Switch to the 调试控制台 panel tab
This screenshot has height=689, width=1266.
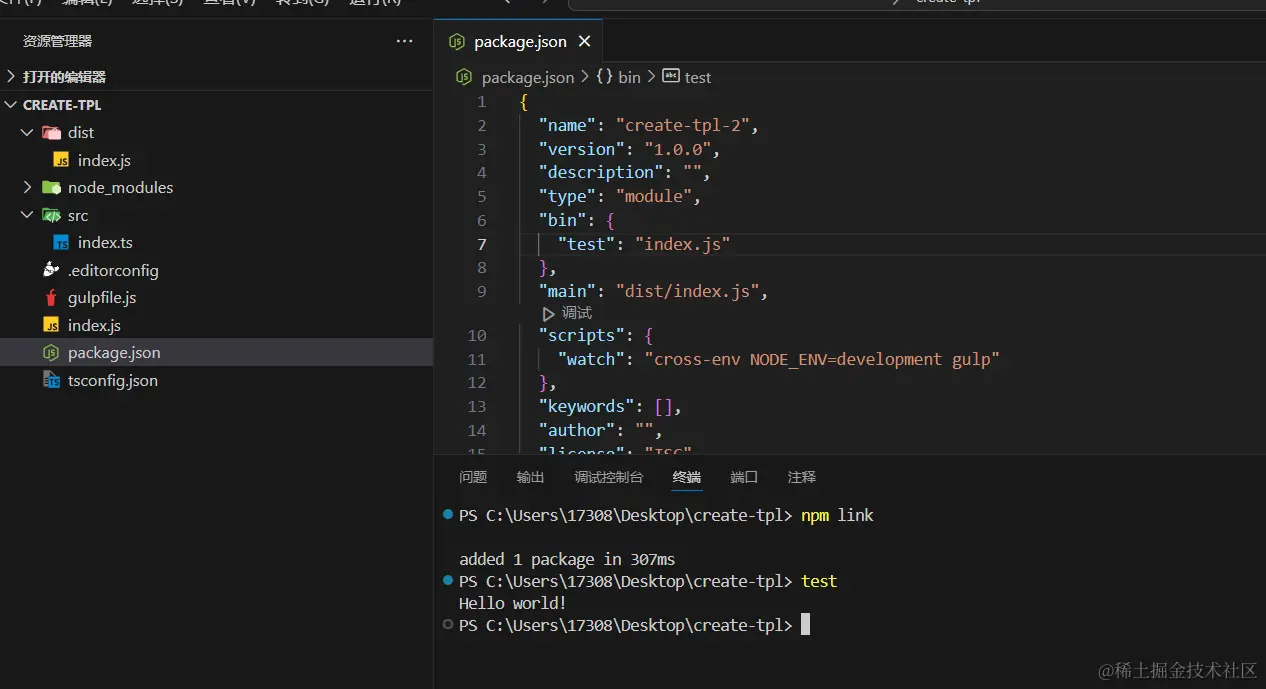click(x=608, y=477)
